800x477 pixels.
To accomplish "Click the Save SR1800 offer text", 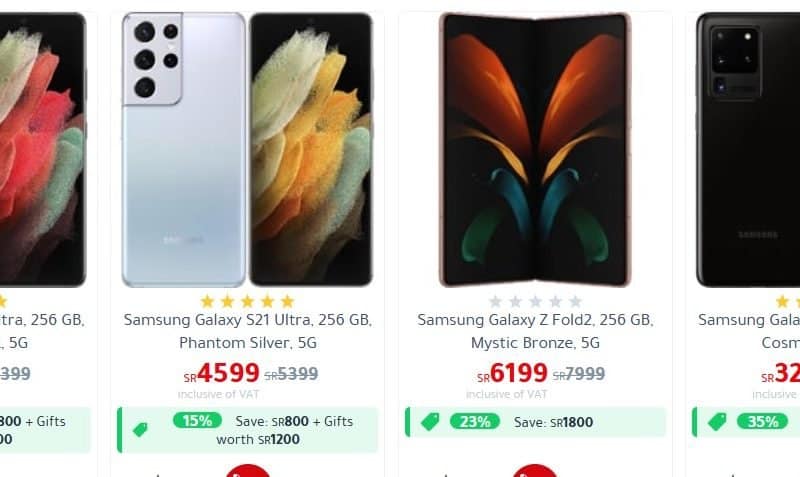I will click(554, 422).
